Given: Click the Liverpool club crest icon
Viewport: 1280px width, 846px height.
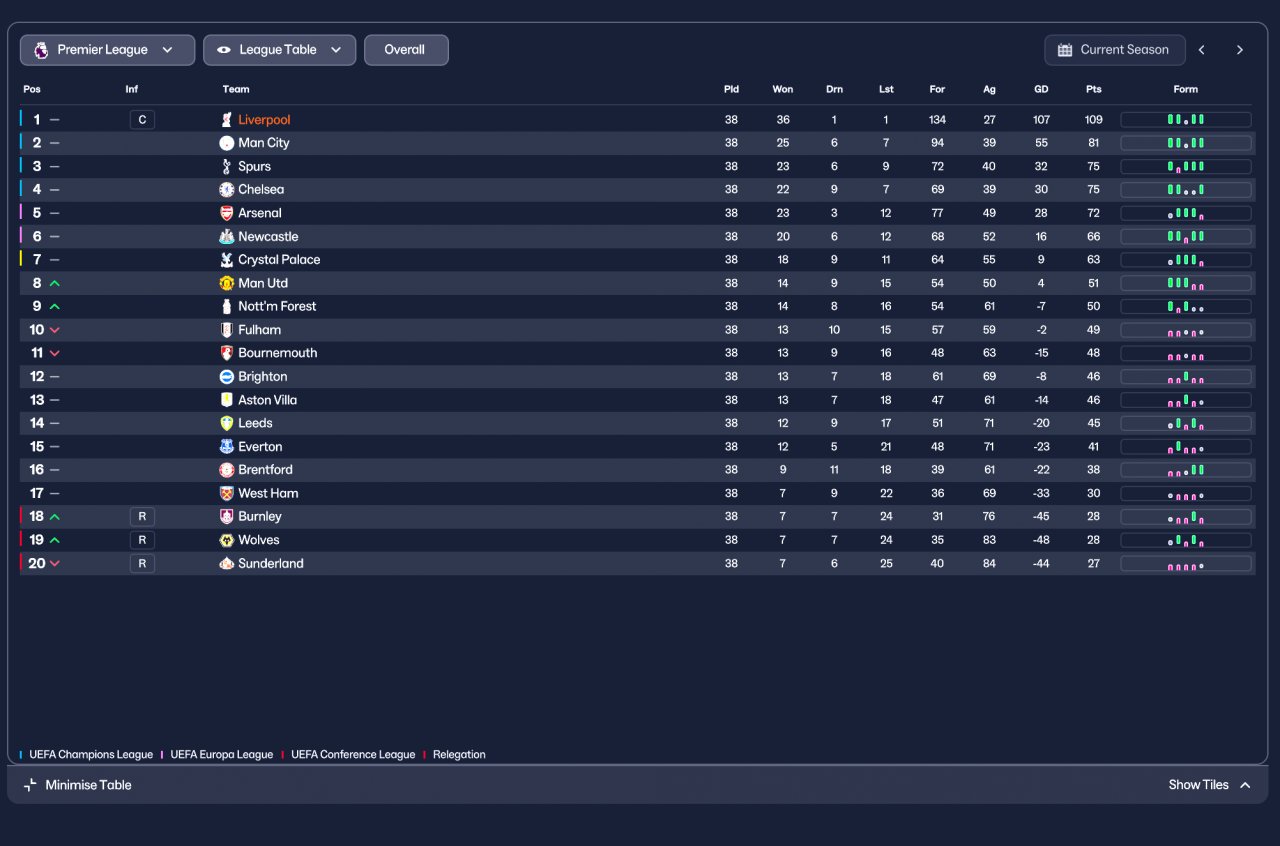Looking at the screenshot, I should click(x=227, y=120).
